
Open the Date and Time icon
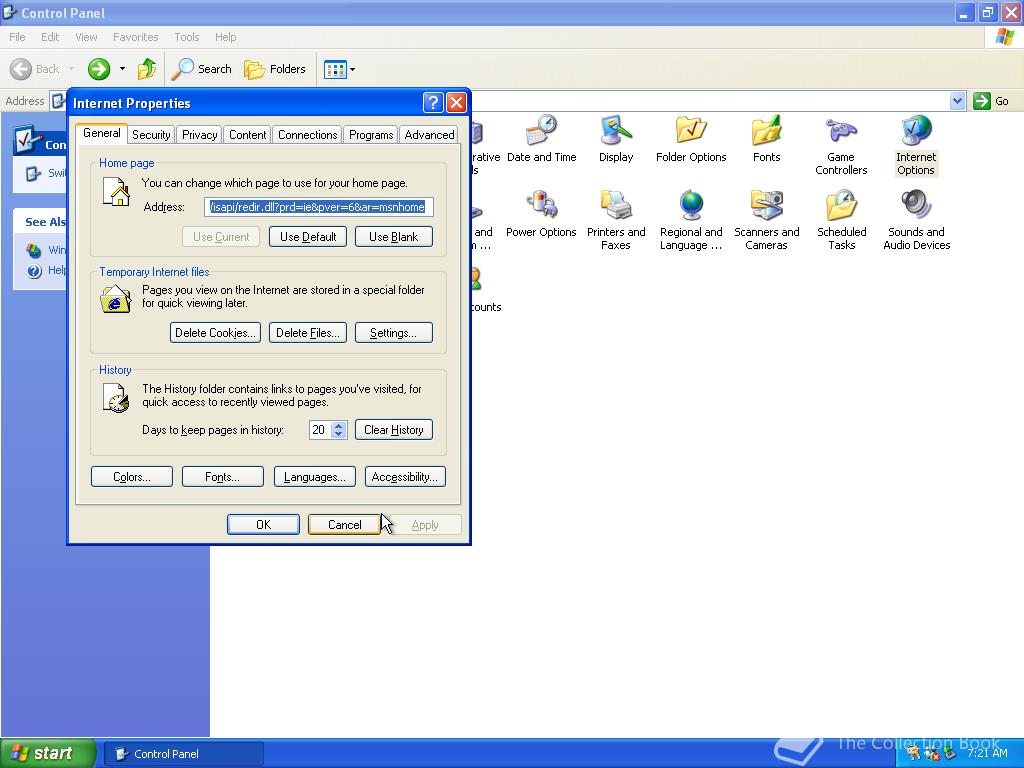541,138
